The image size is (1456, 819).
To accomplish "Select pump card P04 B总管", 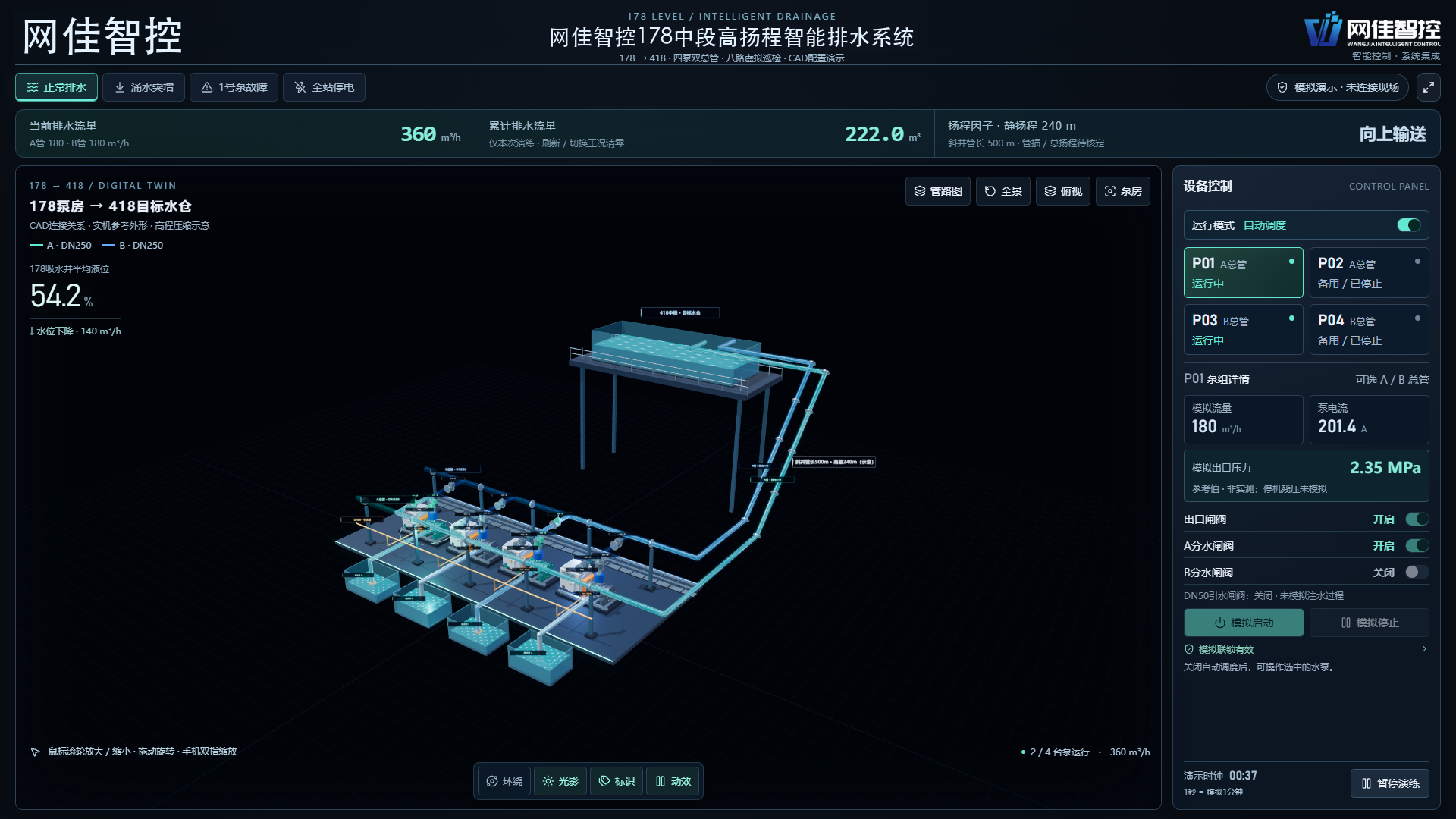I will [1370, 330].
